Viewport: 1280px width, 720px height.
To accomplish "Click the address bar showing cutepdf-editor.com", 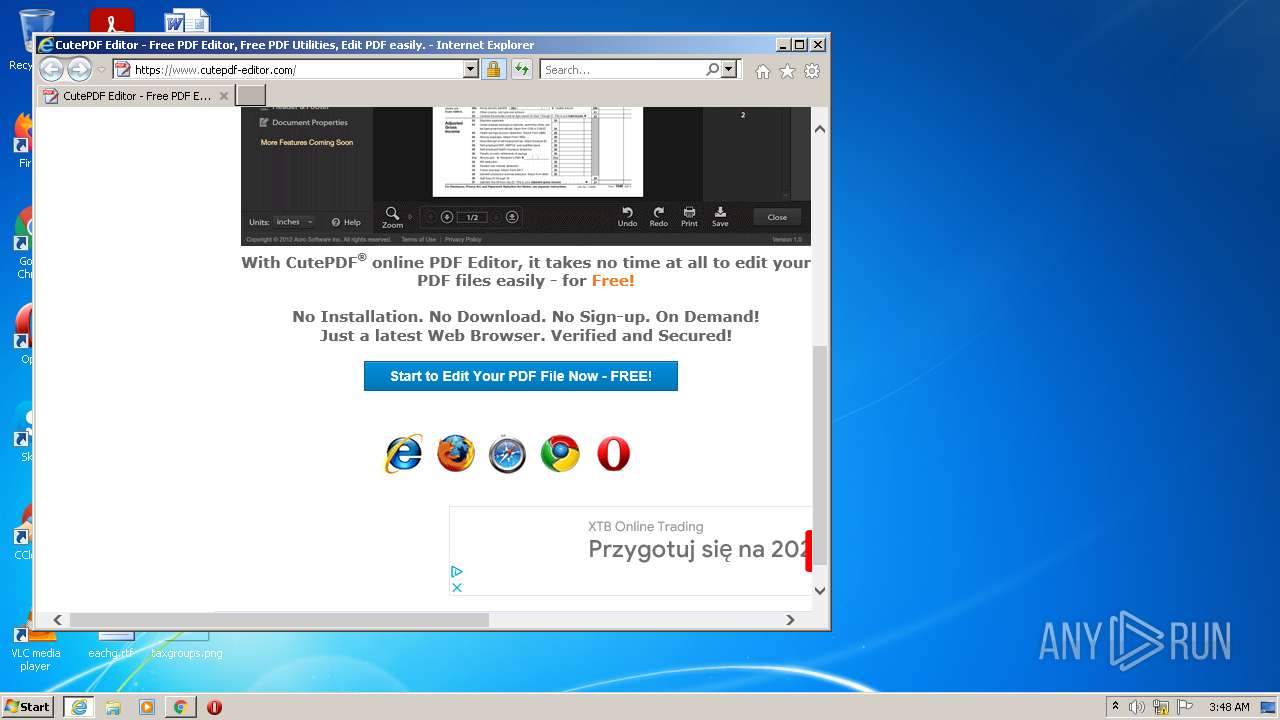I will [287, 70].
